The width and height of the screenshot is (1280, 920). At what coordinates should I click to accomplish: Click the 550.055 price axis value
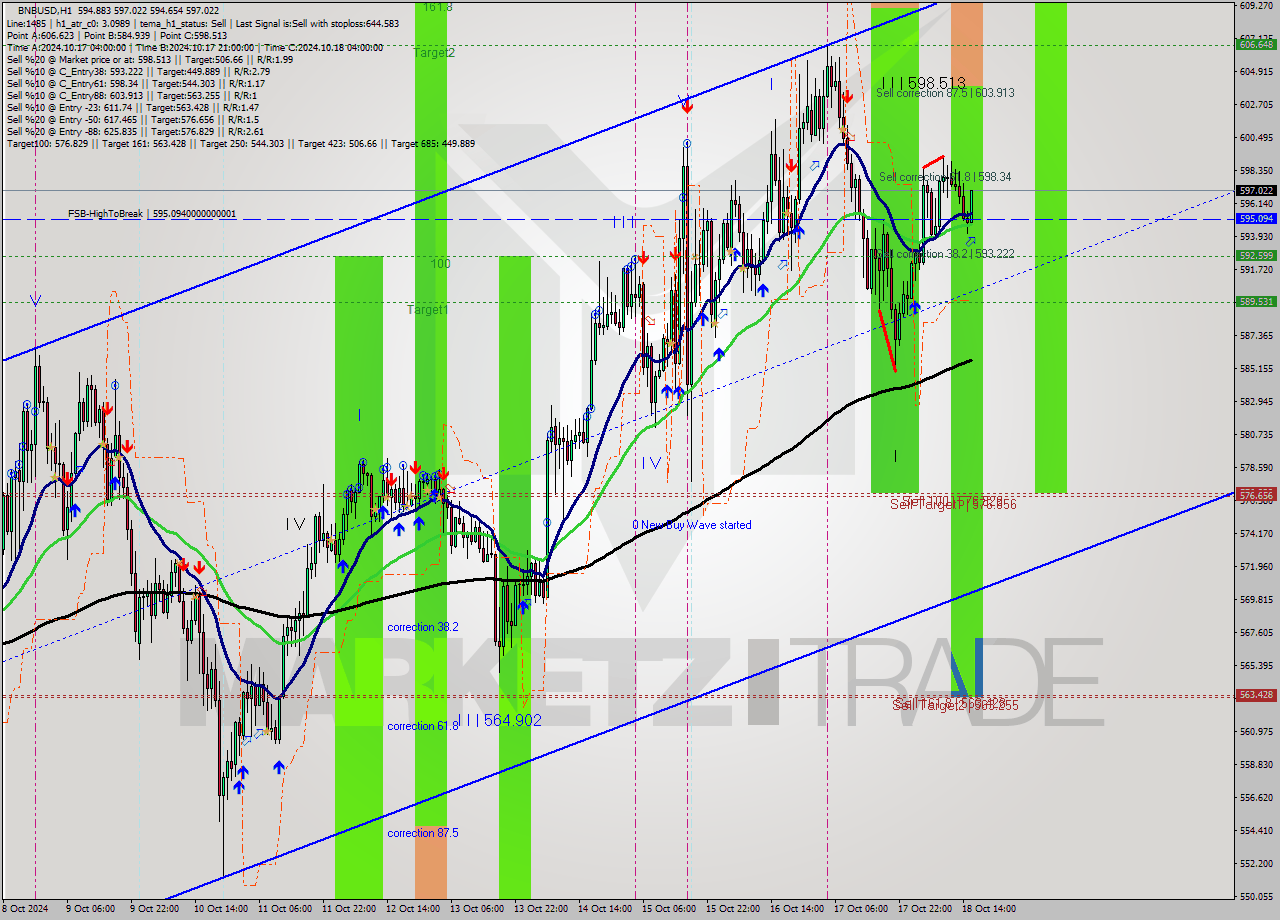pos(1256,896)
